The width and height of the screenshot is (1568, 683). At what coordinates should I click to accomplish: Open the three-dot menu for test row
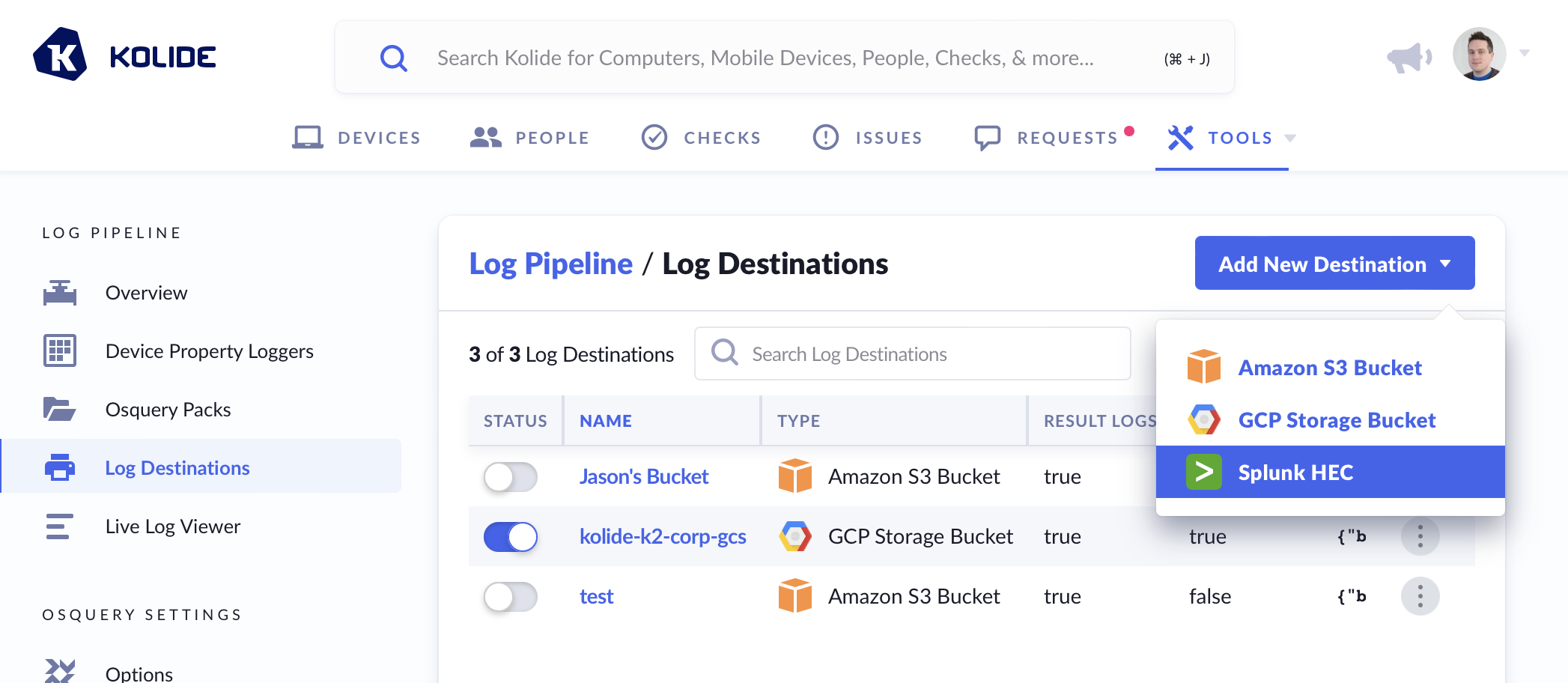1420,596
